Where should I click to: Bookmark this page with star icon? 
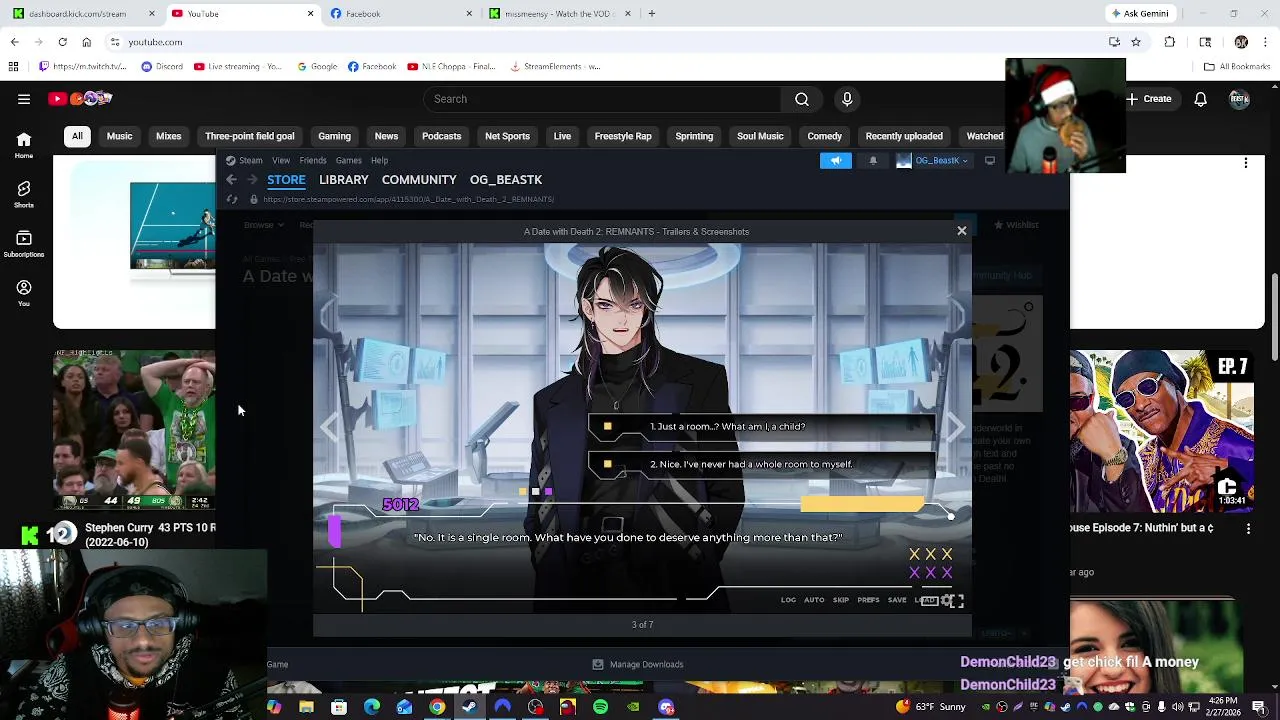(1136, 42)
